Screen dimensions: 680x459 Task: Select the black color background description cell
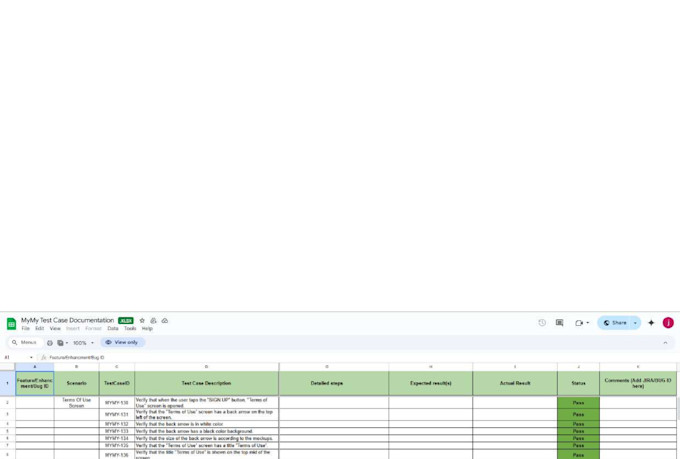[206, 431]
